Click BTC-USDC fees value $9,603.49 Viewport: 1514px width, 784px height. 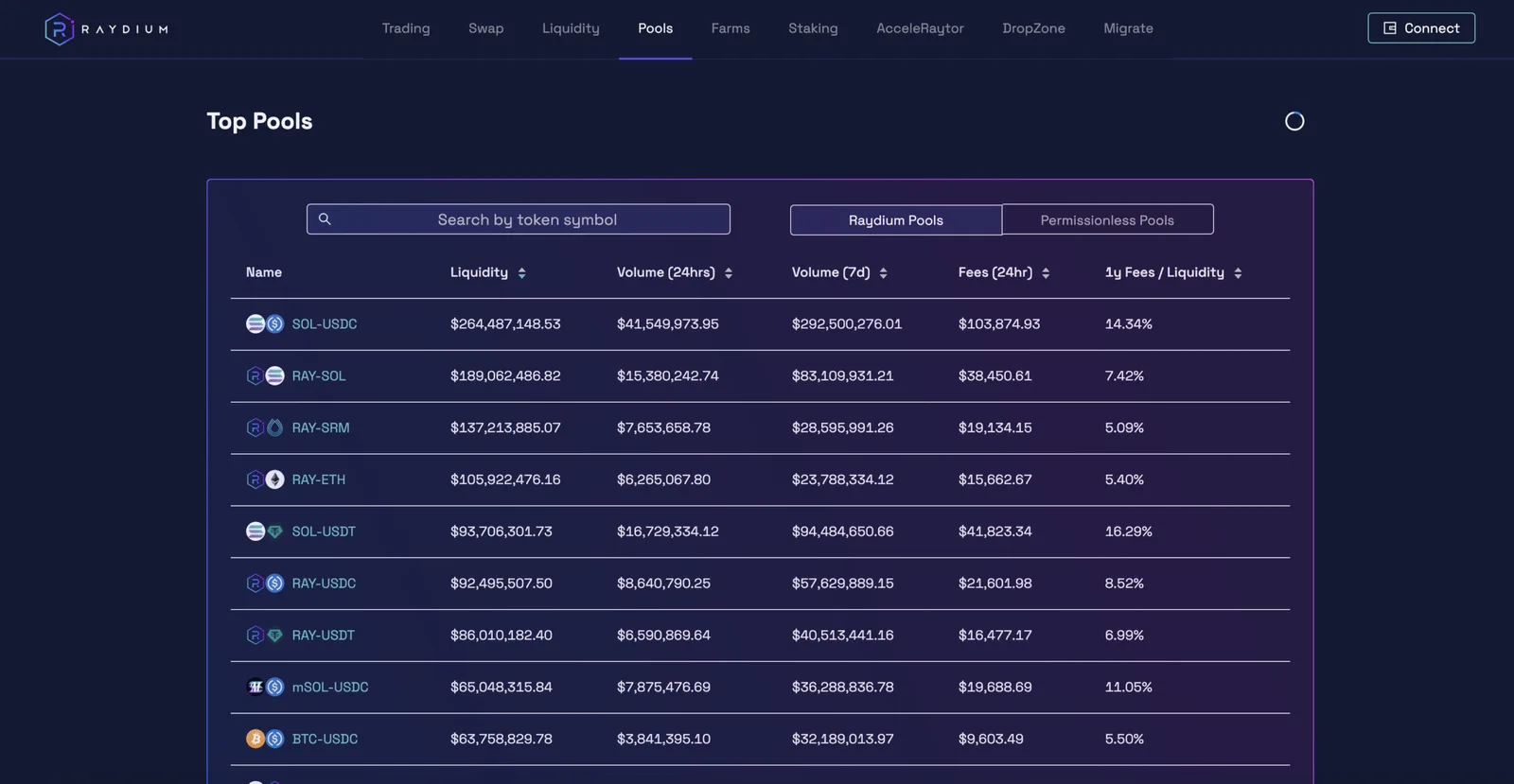pyautogui.click(x=991, y=740)
